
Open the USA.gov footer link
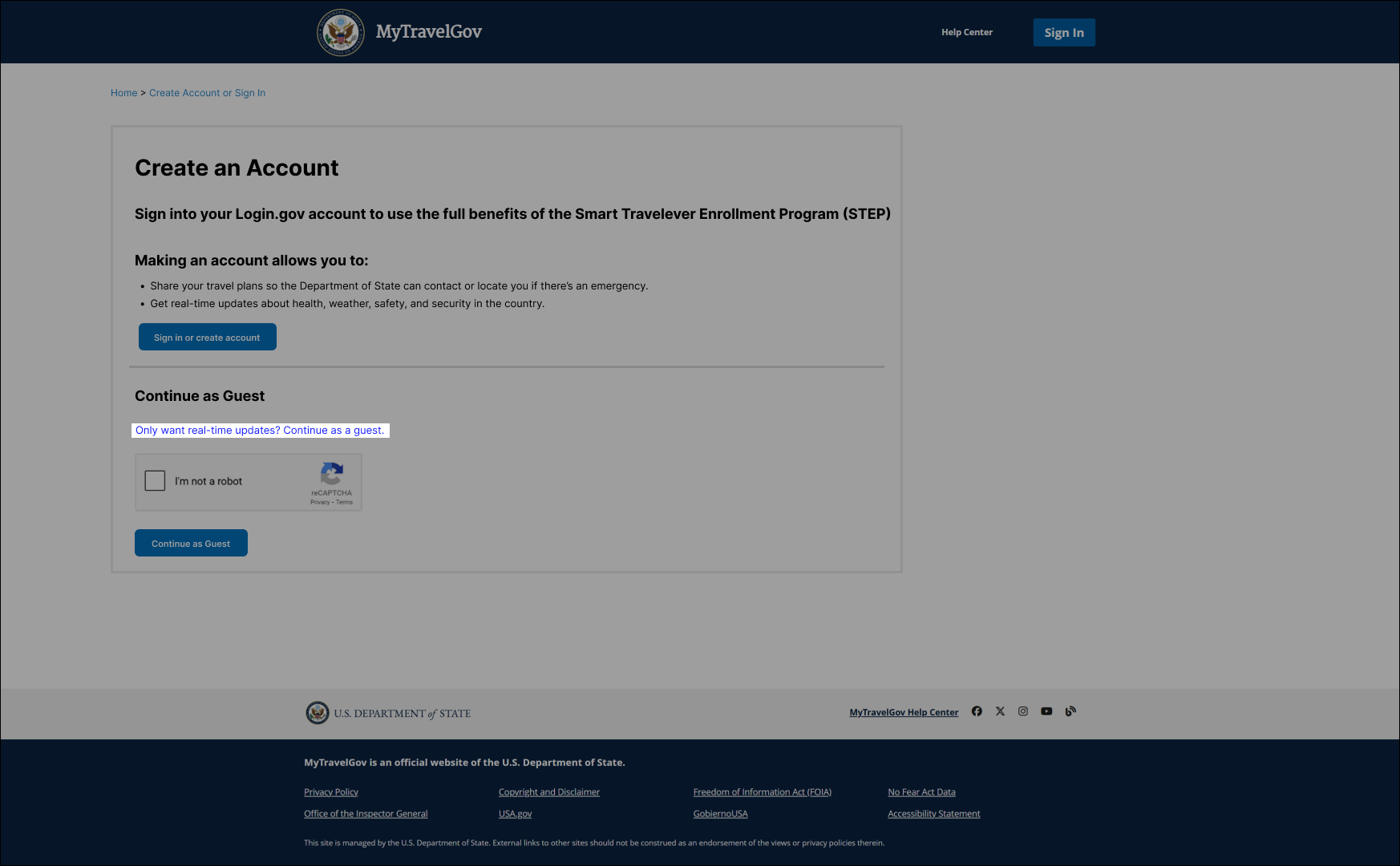pos(515,814)
